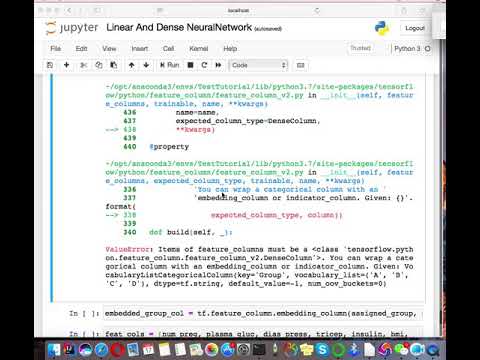Open the Kernel menu

point(199,49)
